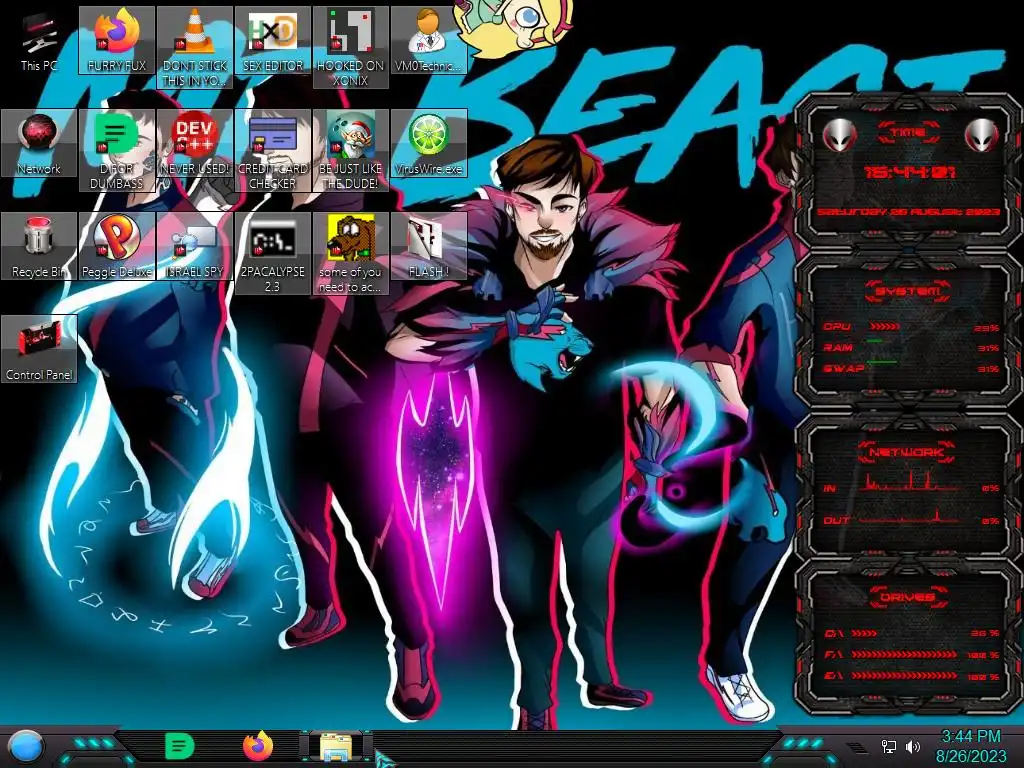Click the left alien head in the Time widget
This screenshot has height=768, width=1024.
pyautogui.click(x=839, y=136)
